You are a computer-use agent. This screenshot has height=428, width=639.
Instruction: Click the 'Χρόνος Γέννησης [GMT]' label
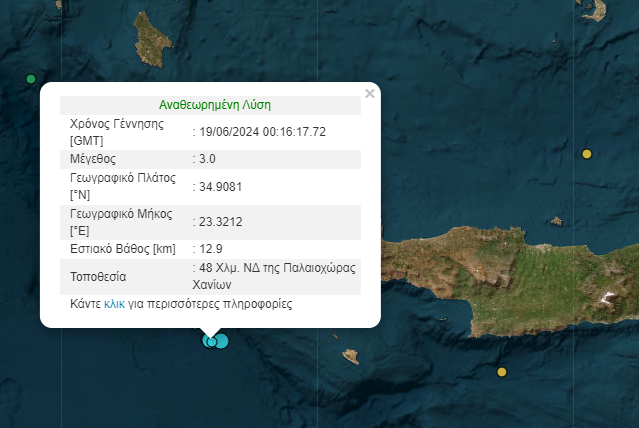(x=114, y=132)
